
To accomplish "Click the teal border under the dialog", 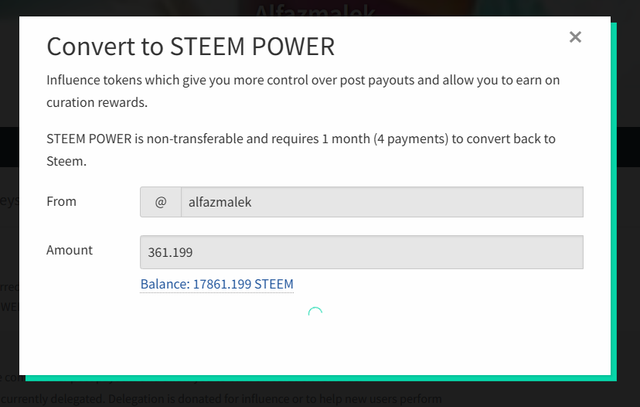I will click(x=320, y=378).
